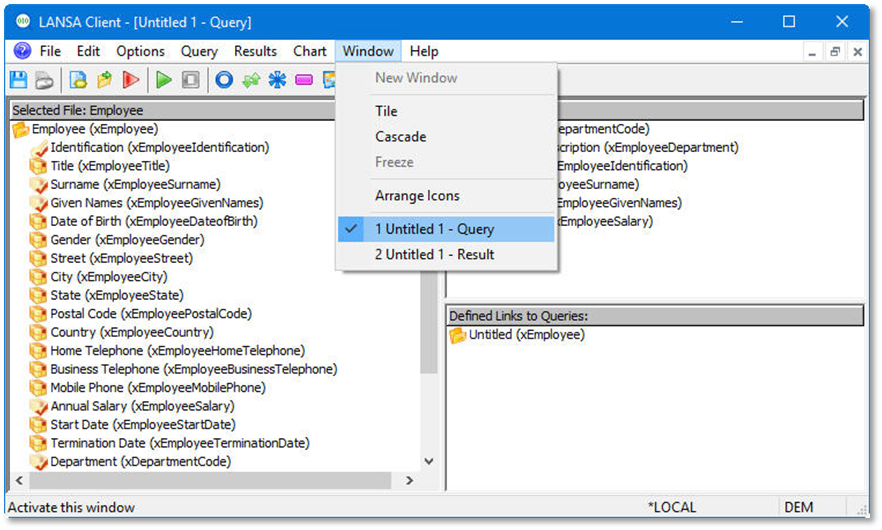882x530 pixels.
Task: Click the green up-down arrows sort icon
Action: [x=251, y=80]
